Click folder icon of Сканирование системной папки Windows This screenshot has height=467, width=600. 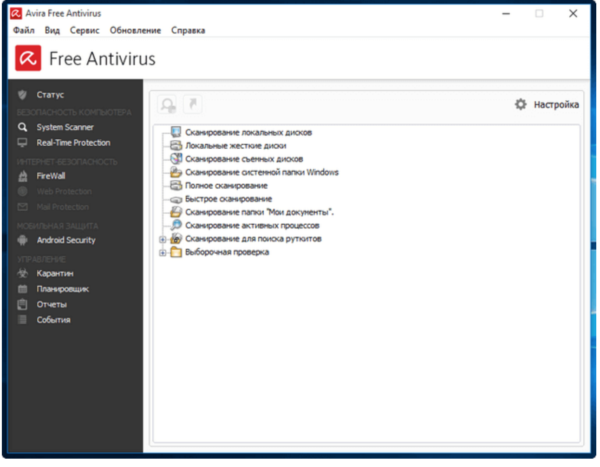(176, 172)
